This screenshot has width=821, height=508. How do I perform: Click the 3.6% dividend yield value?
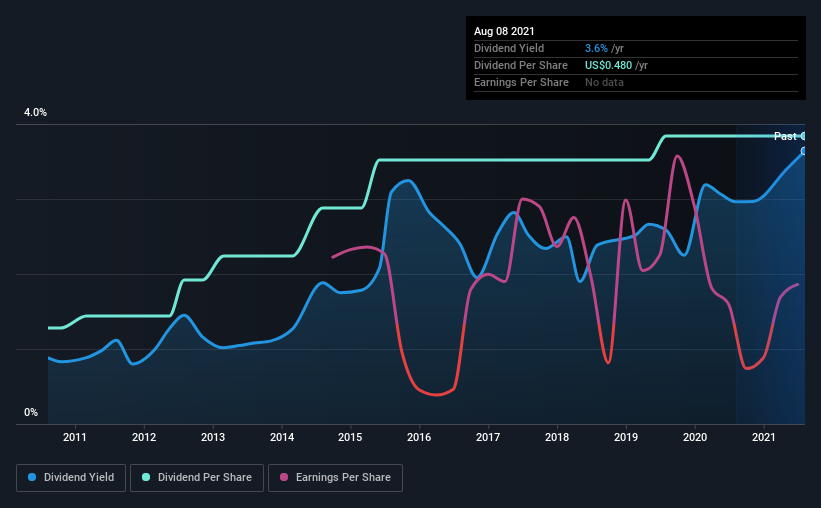[x=596, y=48]
